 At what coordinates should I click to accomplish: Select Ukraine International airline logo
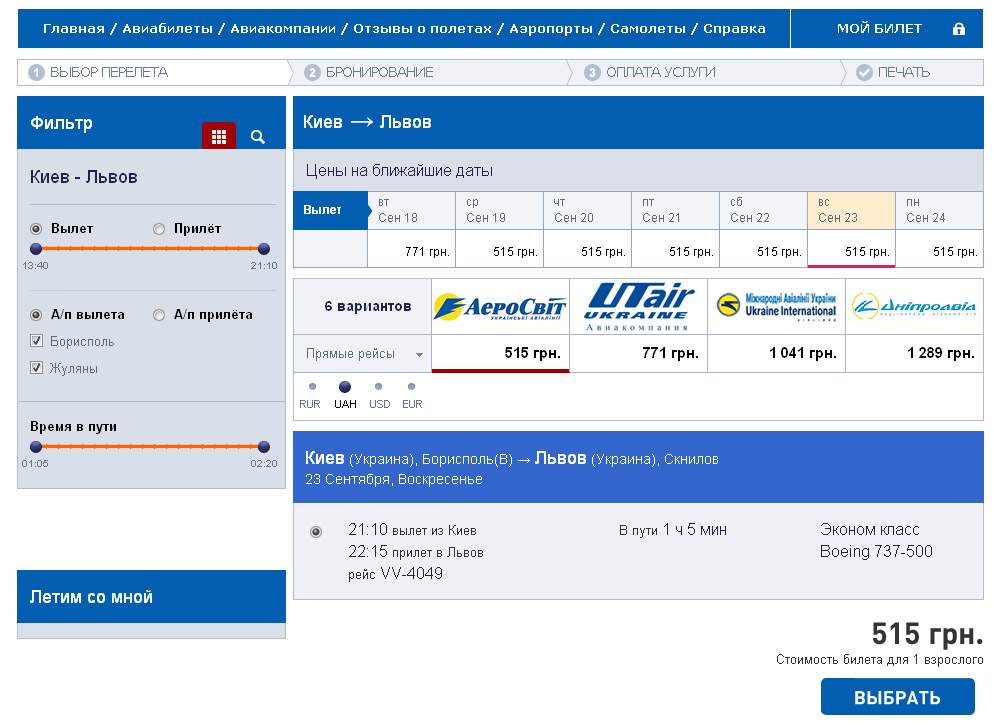(x=777, y=307)
